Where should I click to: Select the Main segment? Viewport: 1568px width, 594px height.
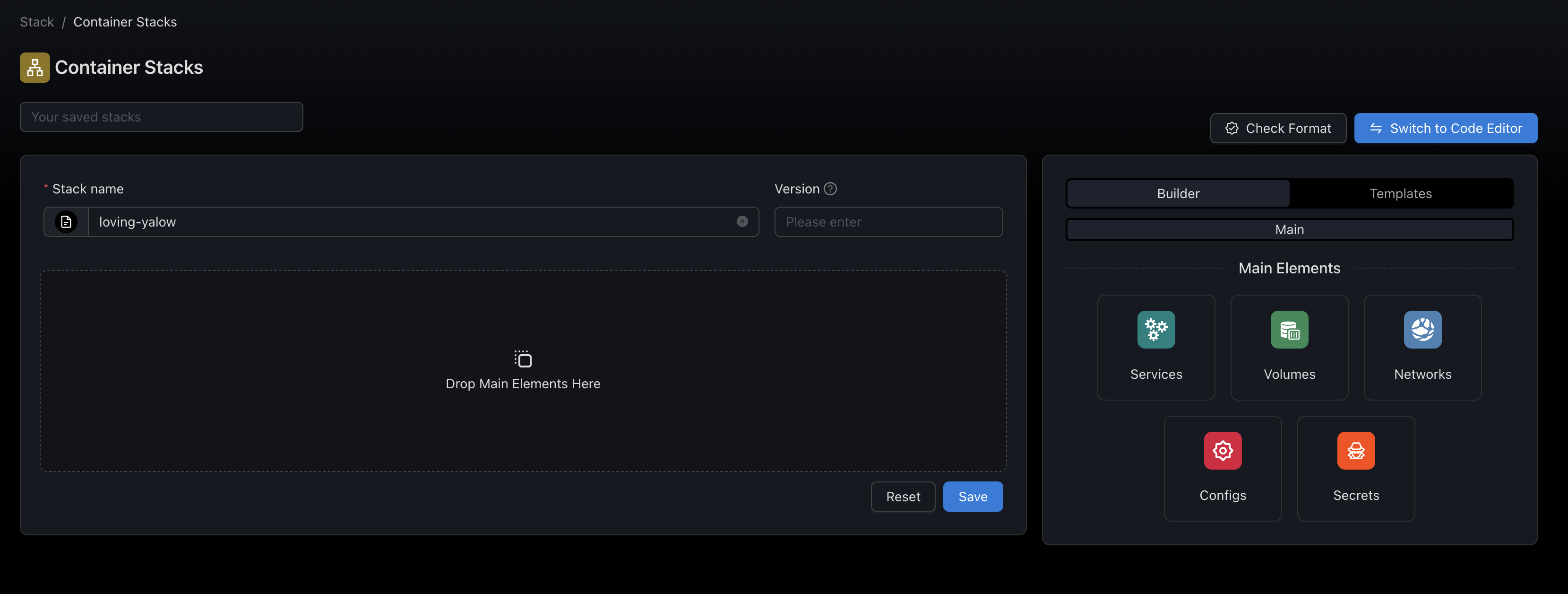pos(1289,230)
